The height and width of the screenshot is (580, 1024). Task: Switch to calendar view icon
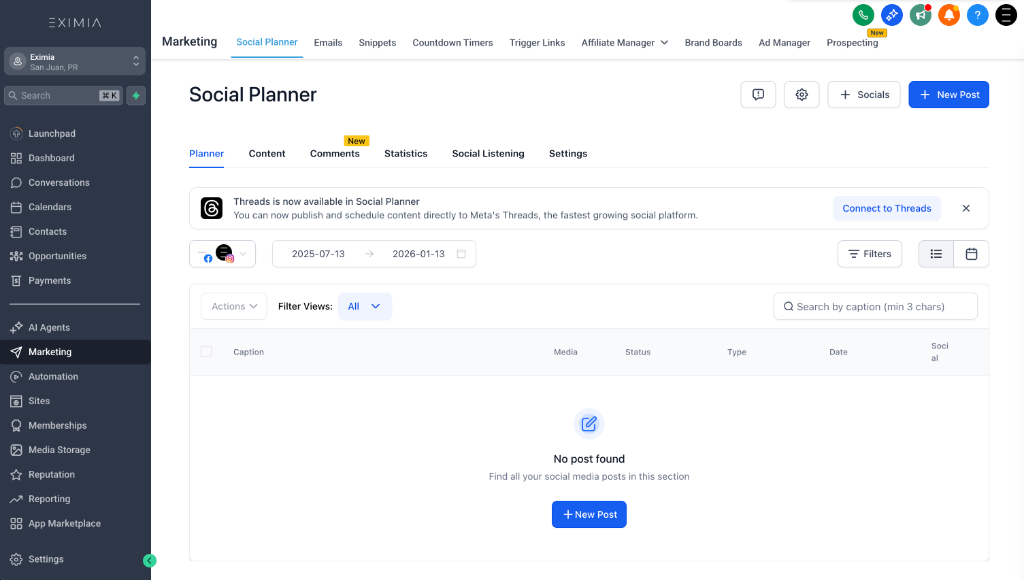[x=971, y=254]
